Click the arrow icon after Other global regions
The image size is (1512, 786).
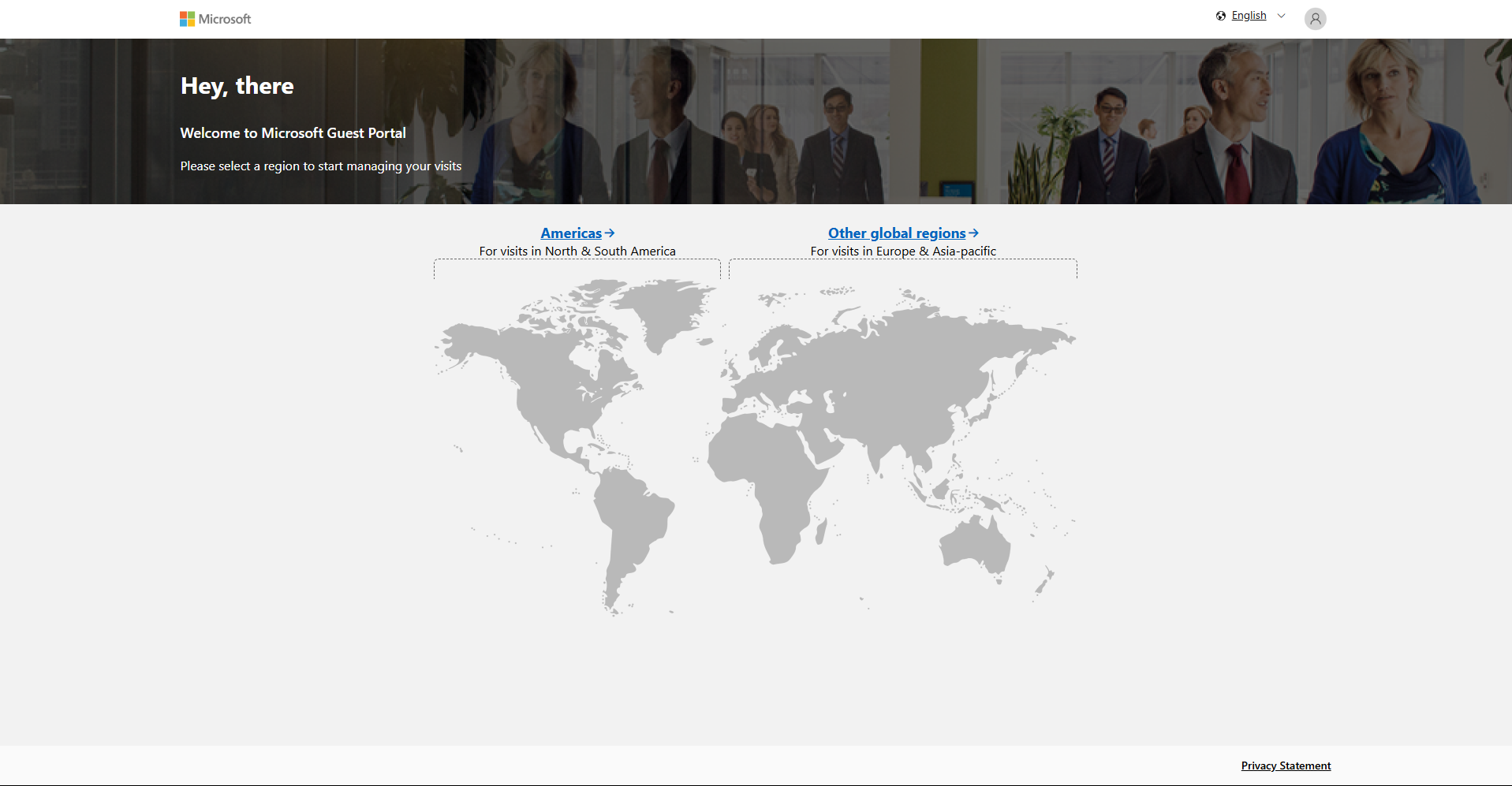(973, 233)
